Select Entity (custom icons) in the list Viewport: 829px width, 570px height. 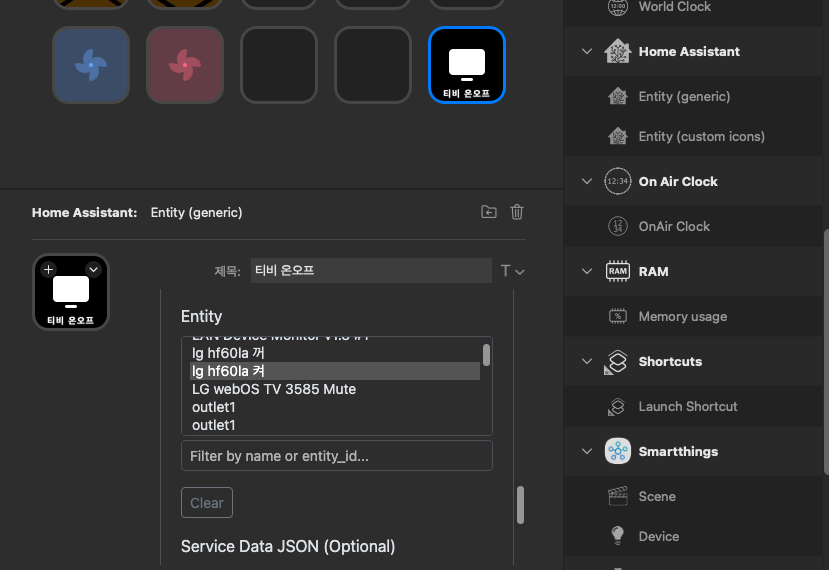[701, 137]
